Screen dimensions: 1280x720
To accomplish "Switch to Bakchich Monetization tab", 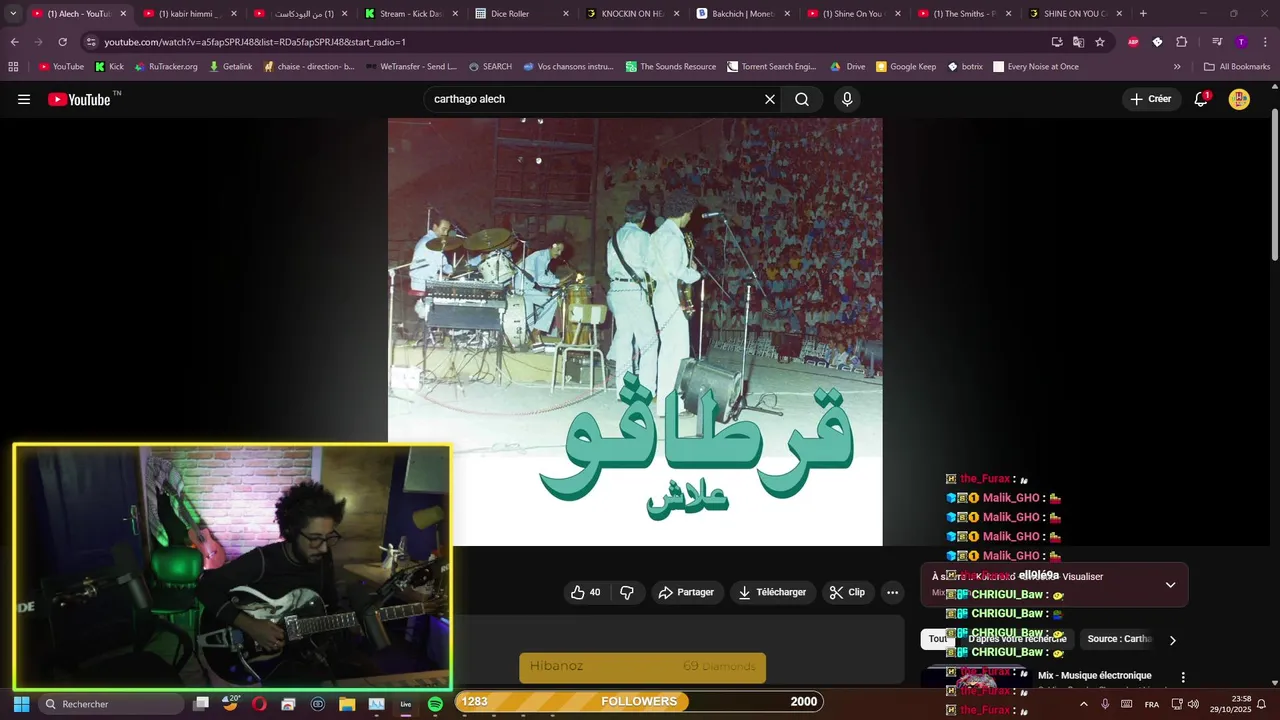I will (744, 14).
